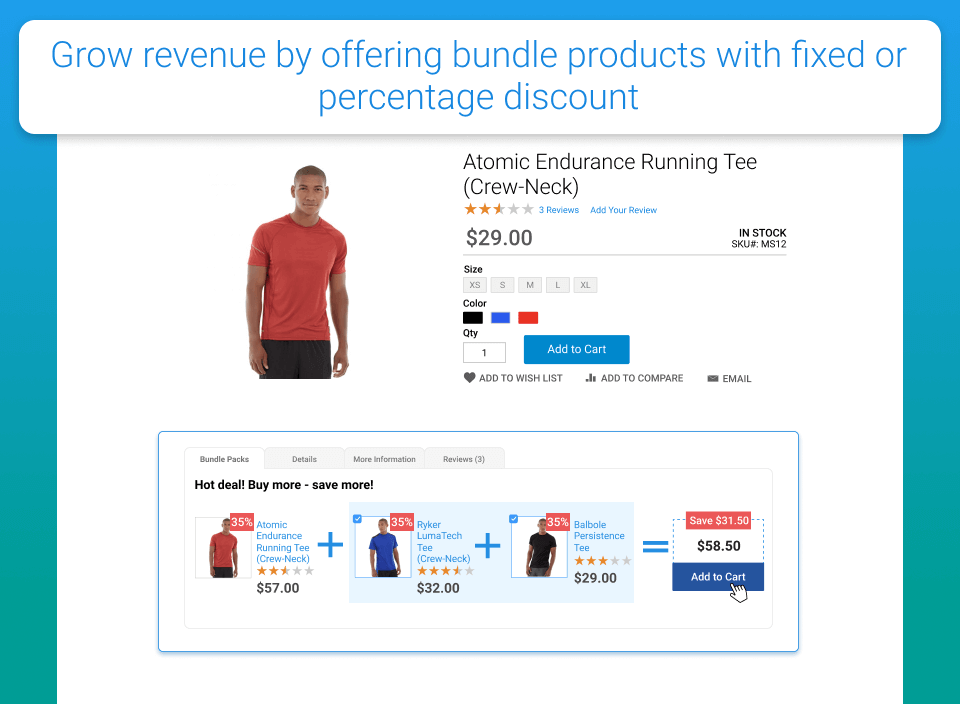
Task: Open the 3 Reviews link
Action: (558, 210)
